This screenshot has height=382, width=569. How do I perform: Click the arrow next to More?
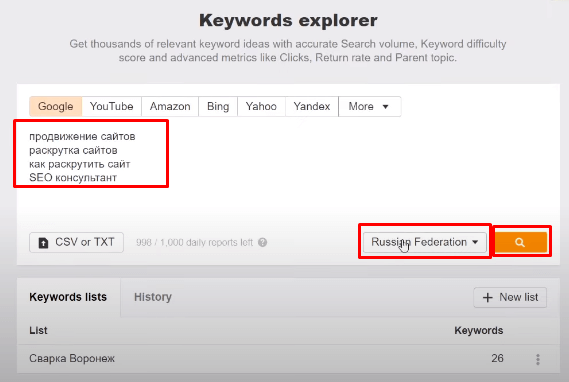pos(385,107)
